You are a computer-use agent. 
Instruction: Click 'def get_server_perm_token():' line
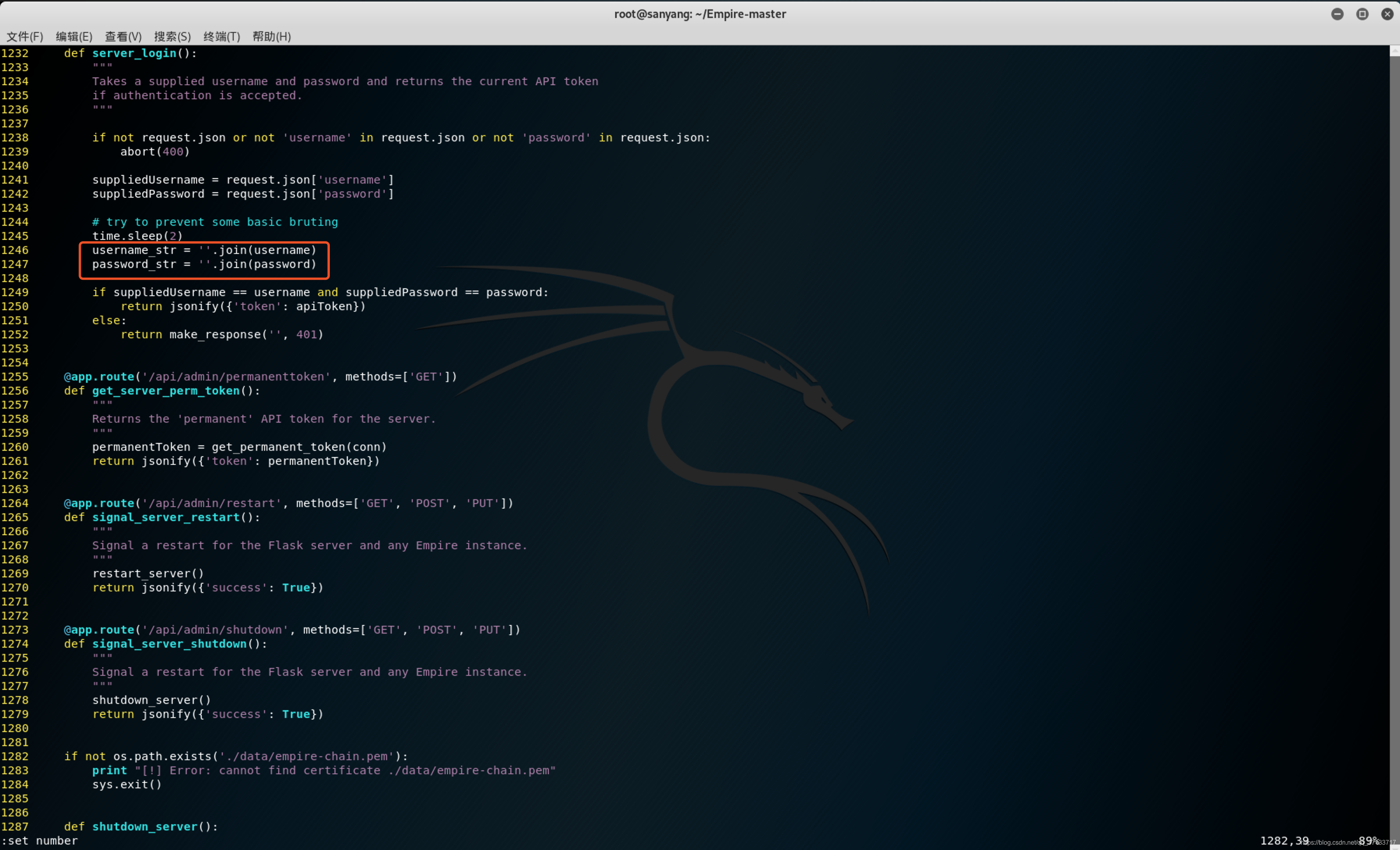click(x=162, y=391)
